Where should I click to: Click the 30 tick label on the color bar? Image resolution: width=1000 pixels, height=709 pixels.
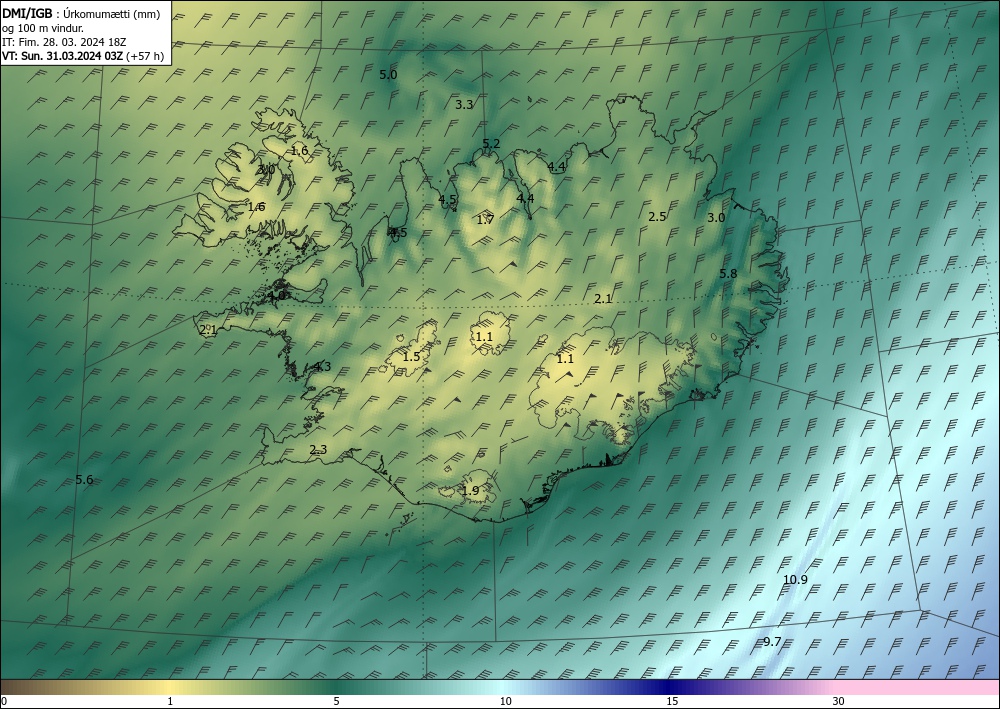[839, 702]
